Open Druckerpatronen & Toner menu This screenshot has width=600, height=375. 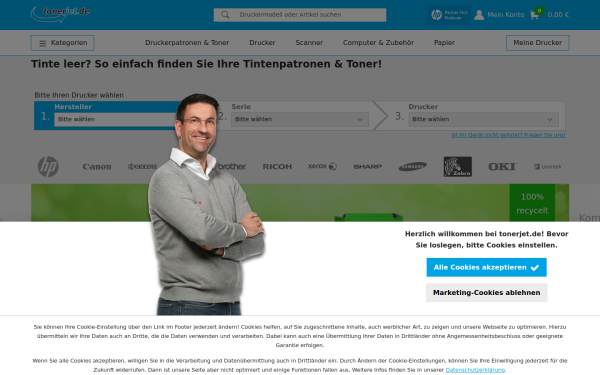187,42
